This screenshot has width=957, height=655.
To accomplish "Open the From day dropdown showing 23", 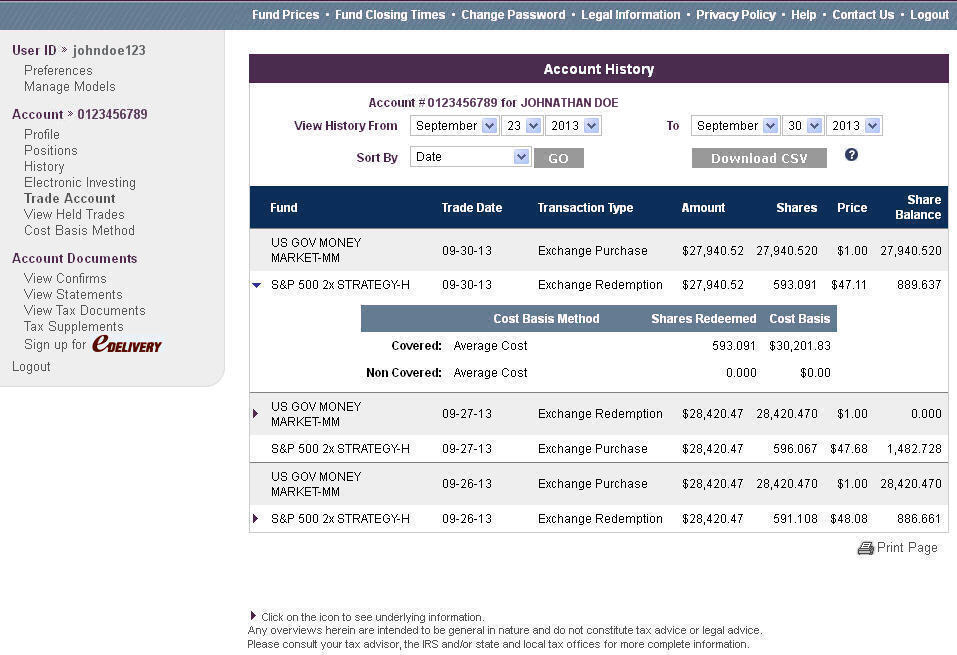I will (522, 126).
